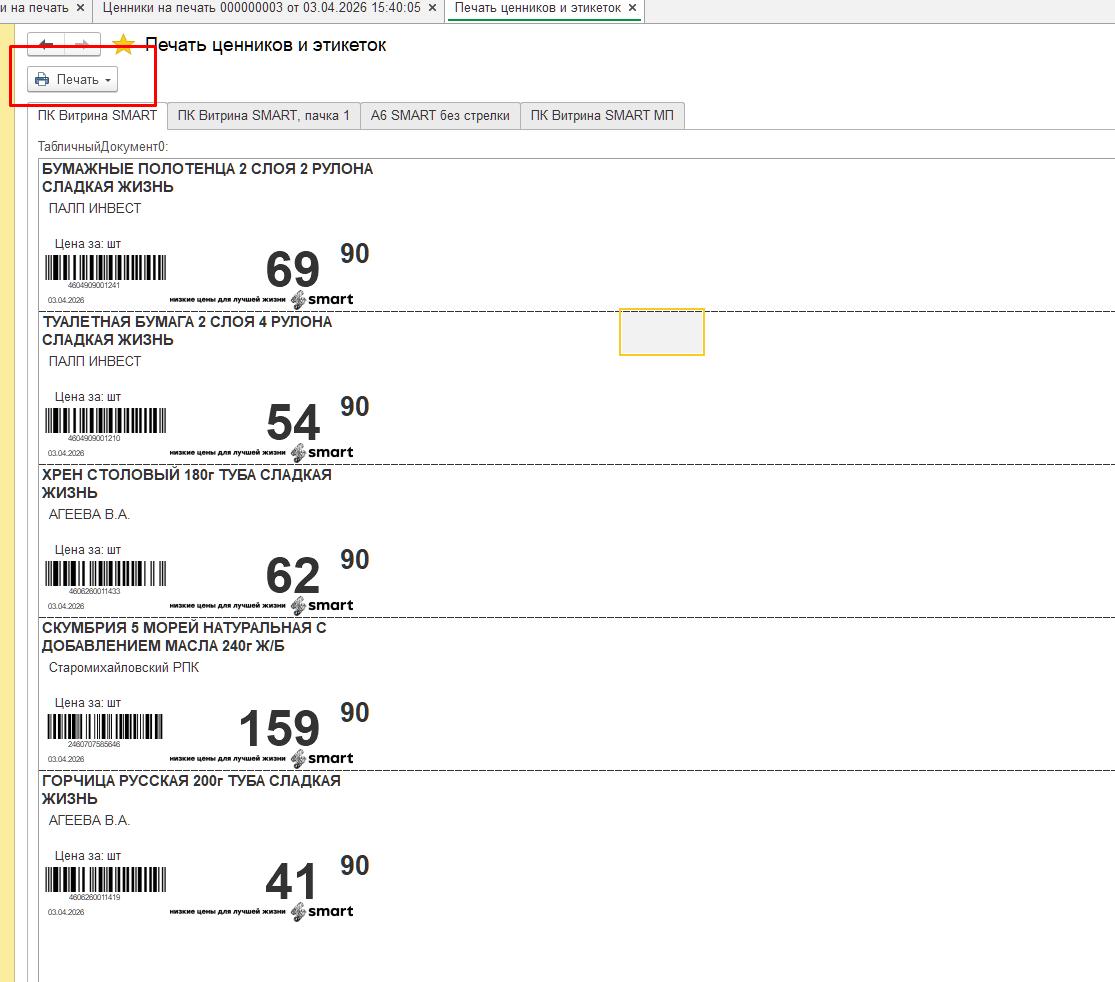The height and width of the screenshot is (982, 1115).
Task: Click Старомихайловский РПК supplier text
Action: point(123,667)
